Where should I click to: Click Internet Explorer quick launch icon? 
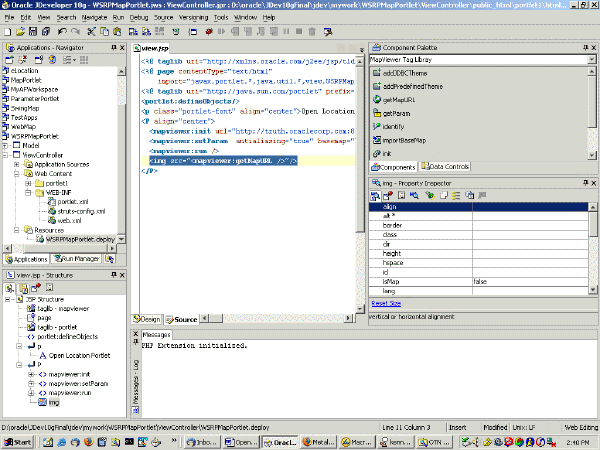tap(61, 442)
